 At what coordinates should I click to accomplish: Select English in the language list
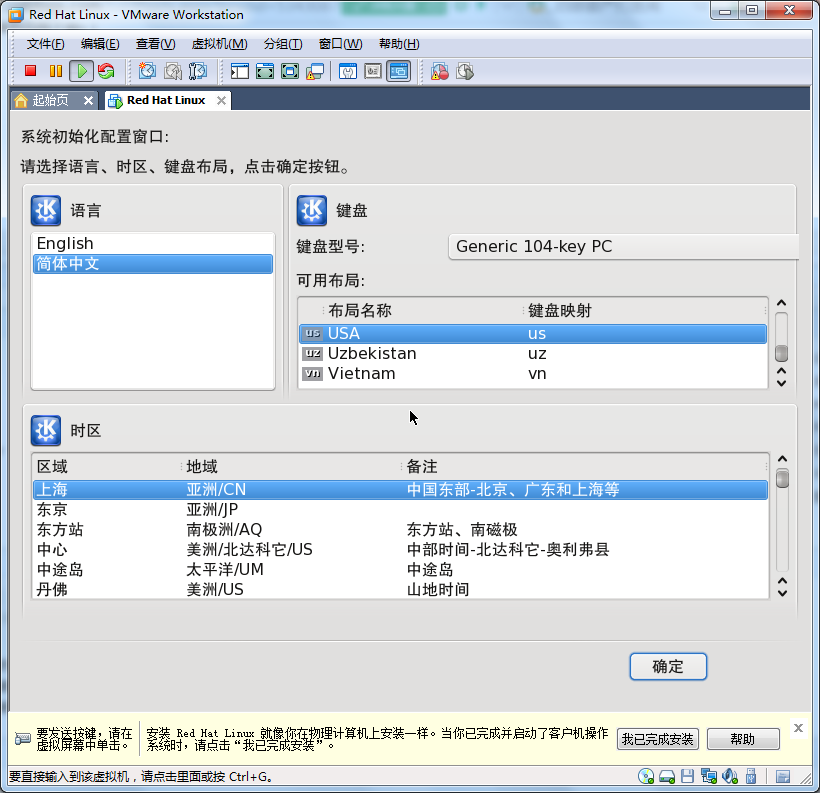coord(153,243)
